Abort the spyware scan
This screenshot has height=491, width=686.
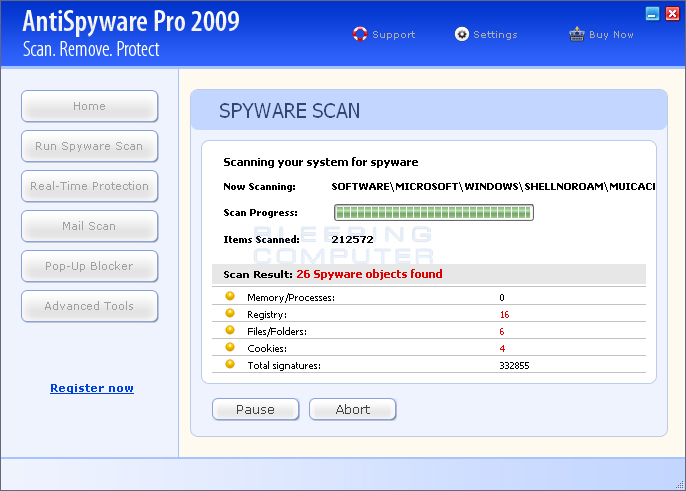click(353, 410)
